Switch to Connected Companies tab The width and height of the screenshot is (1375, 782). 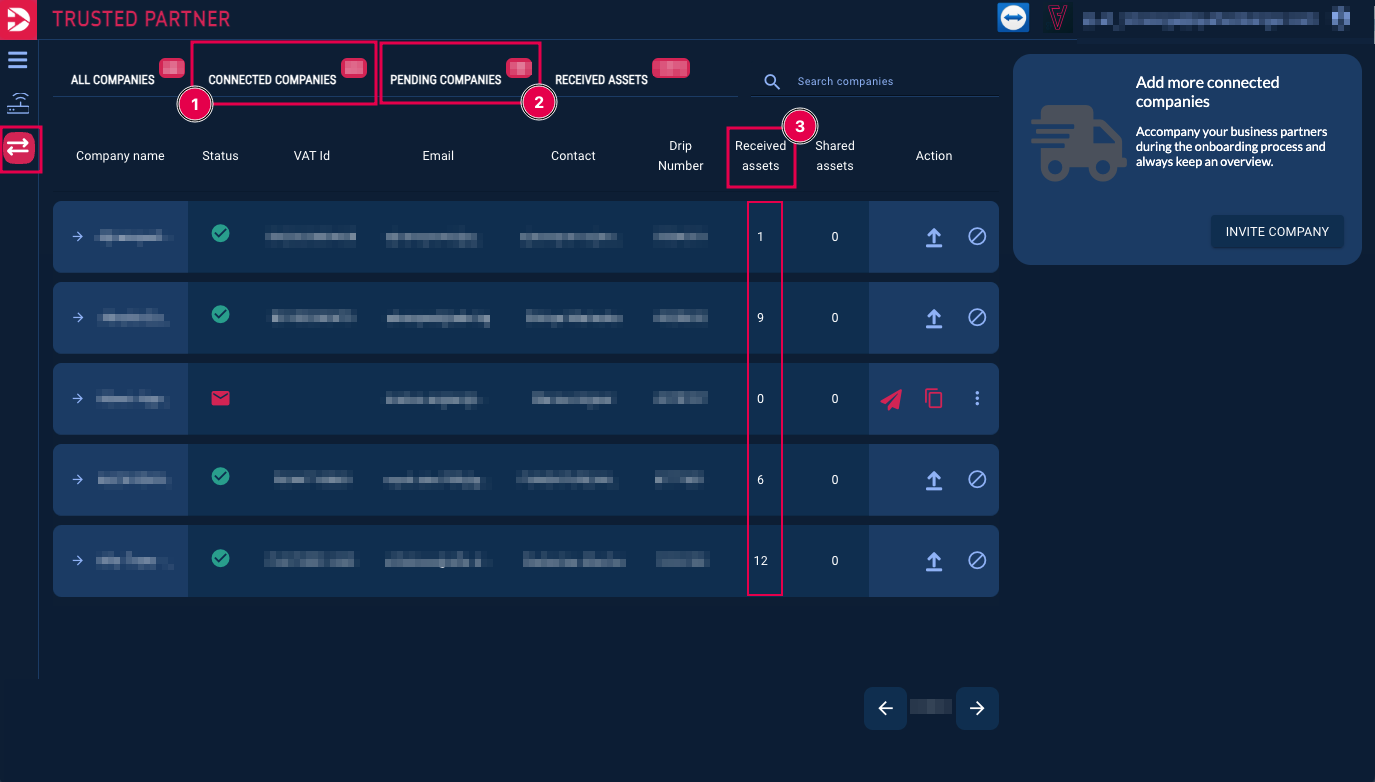tap(272, 80)
